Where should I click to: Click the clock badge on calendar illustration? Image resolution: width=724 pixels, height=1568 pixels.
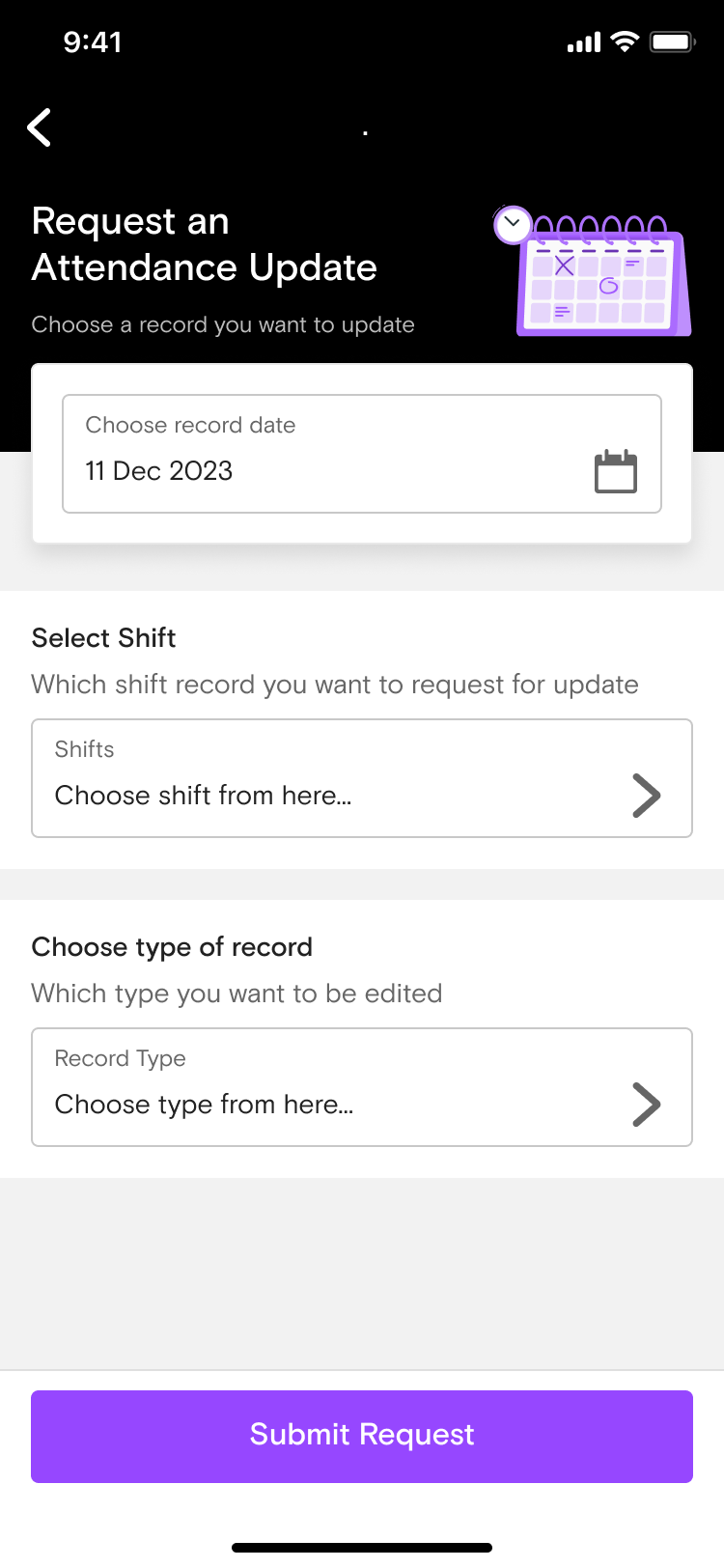[513, 224]
